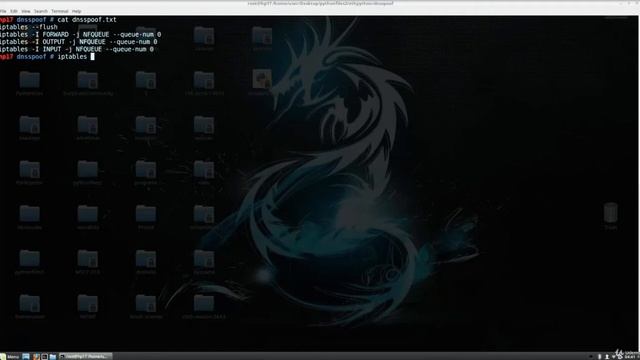Click the current prompt line with 'iptables'
This screenshot has height=360, width=640.
(47, 56)
